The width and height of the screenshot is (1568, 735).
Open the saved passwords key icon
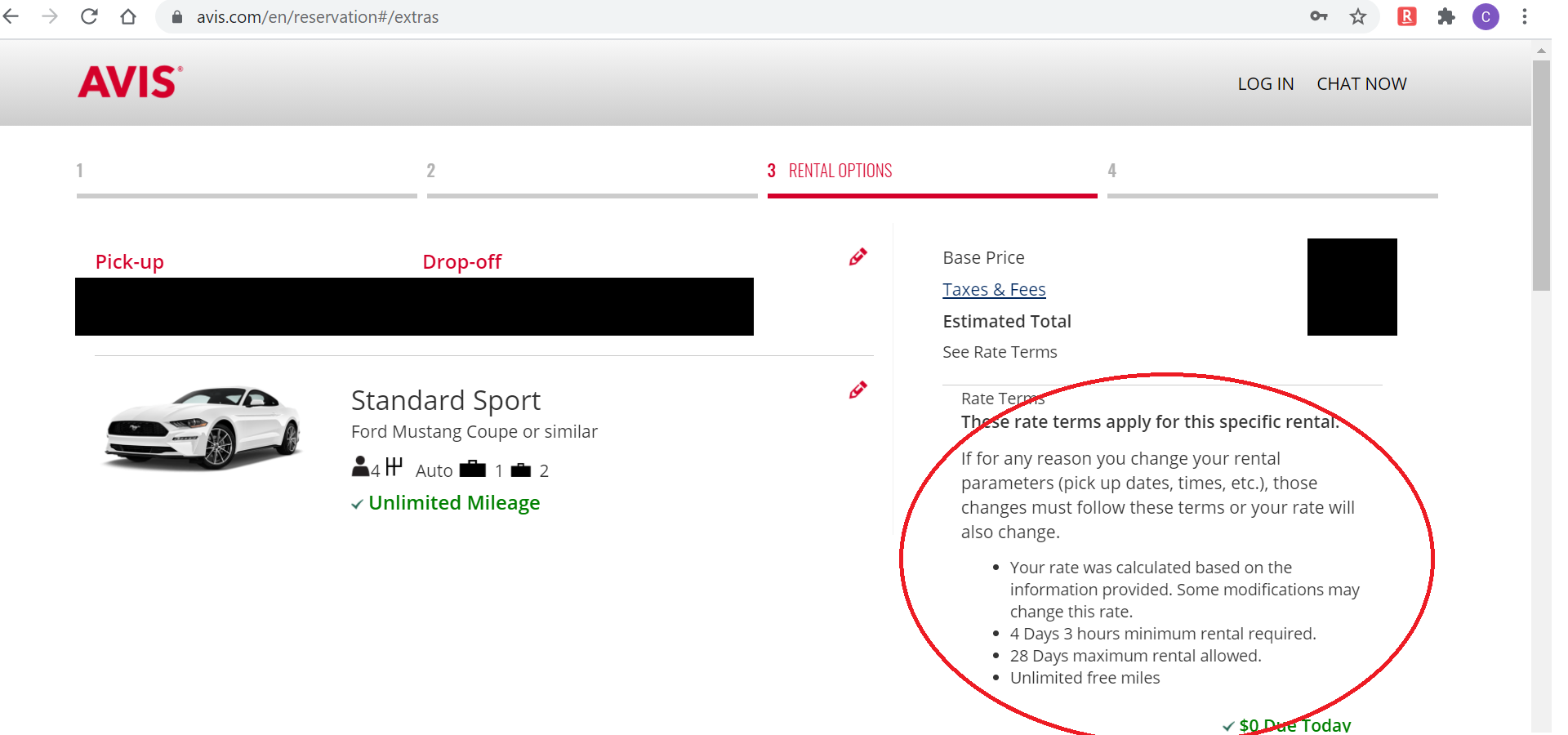tap(1318, 16)
